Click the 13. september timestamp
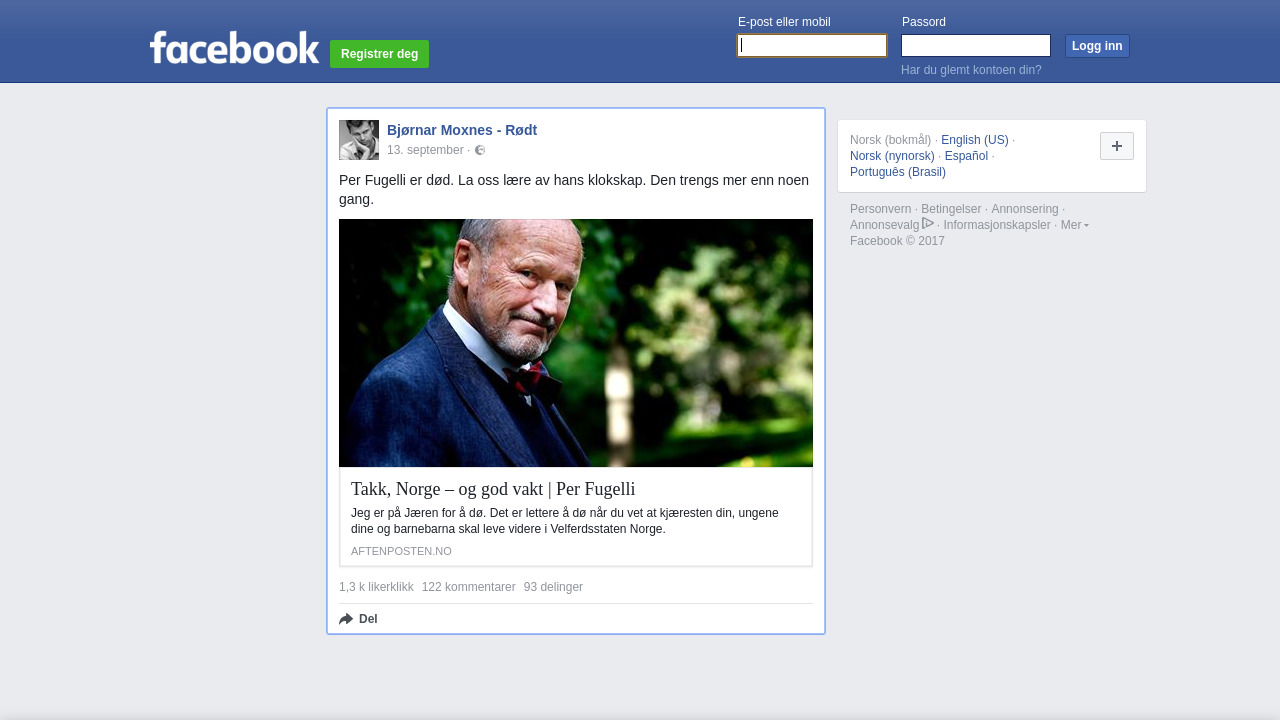1280x720 pixels. click(425, 150)
